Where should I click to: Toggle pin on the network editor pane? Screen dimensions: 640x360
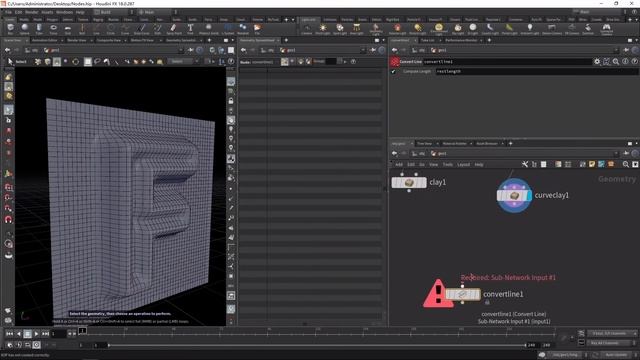[x=627, y=153]
